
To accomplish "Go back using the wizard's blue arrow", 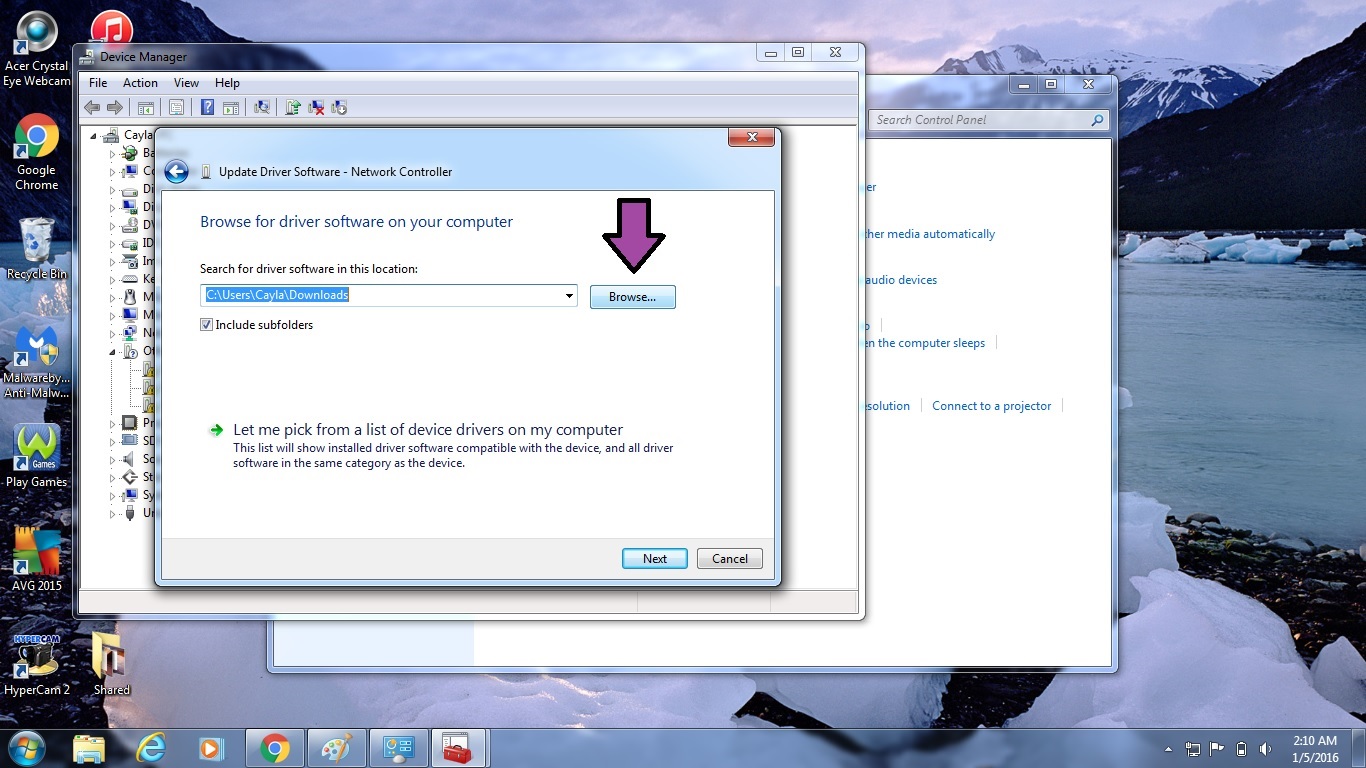I will click(177, 172).
